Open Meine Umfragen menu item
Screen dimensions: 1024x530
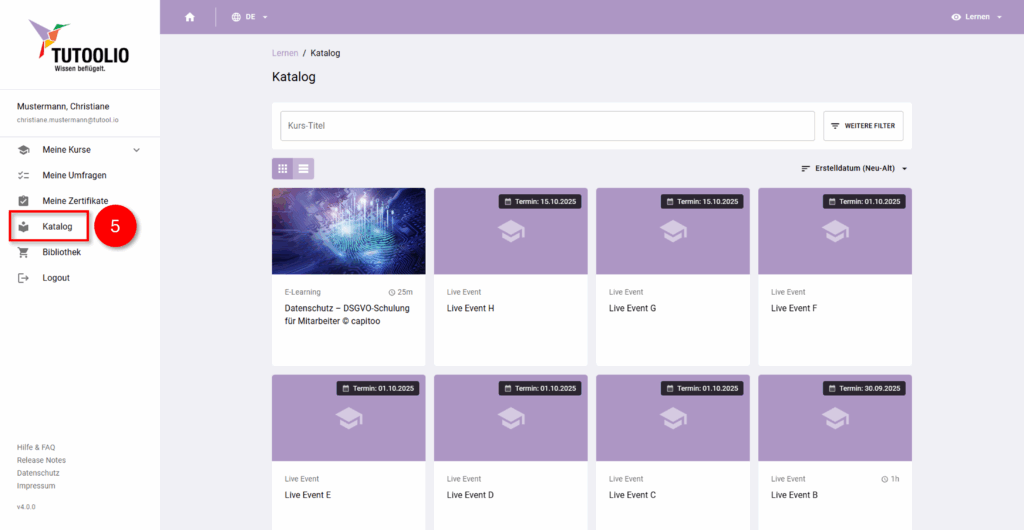[74, 175]
